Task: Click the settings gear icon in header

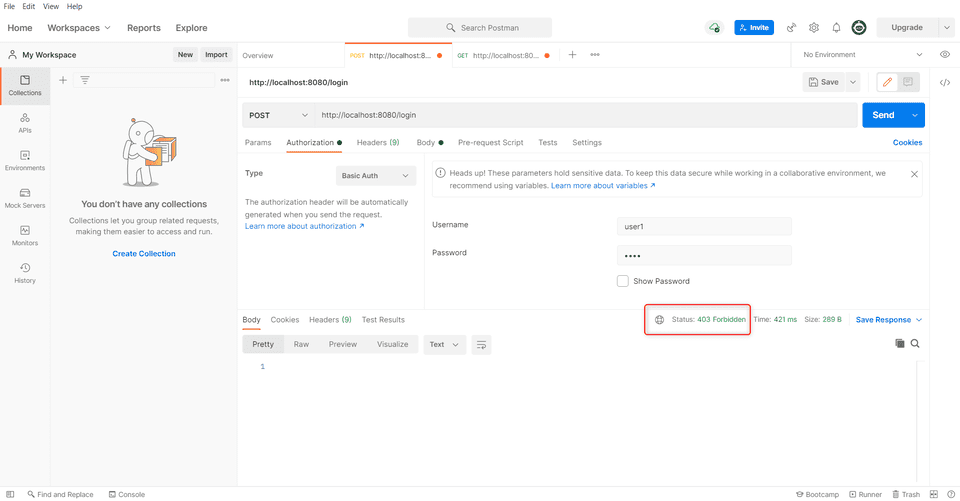Action: [x=814, y=28]
